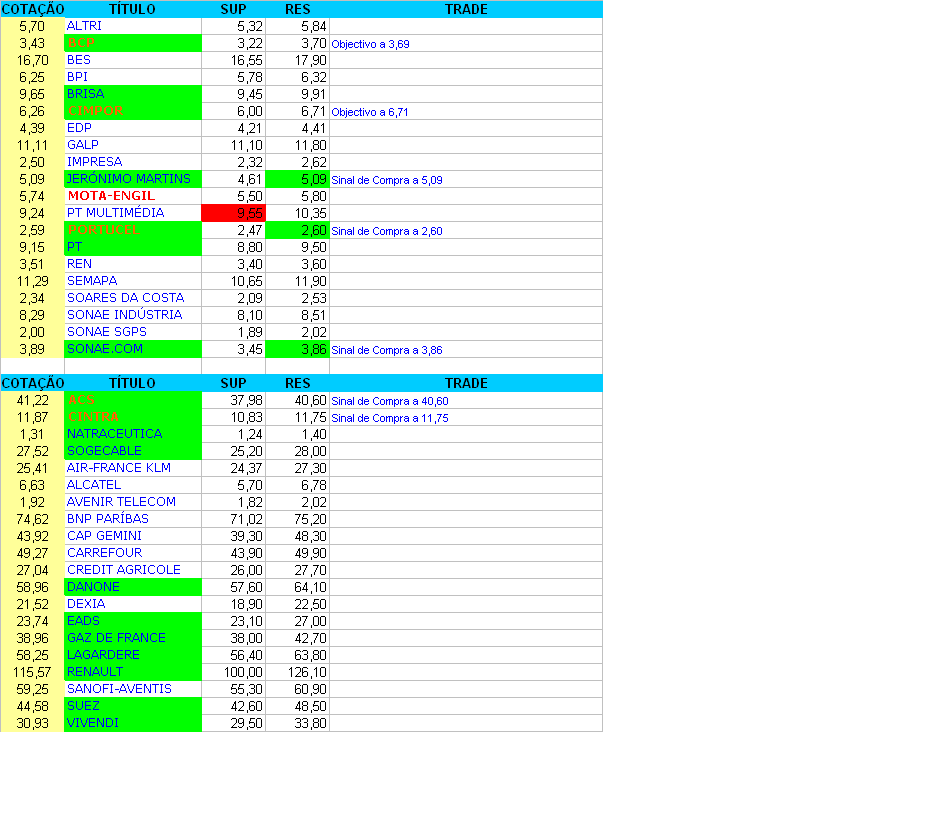
Task: Click the ACS title cell
Action: pyautogui.click(x=133, y=400)
